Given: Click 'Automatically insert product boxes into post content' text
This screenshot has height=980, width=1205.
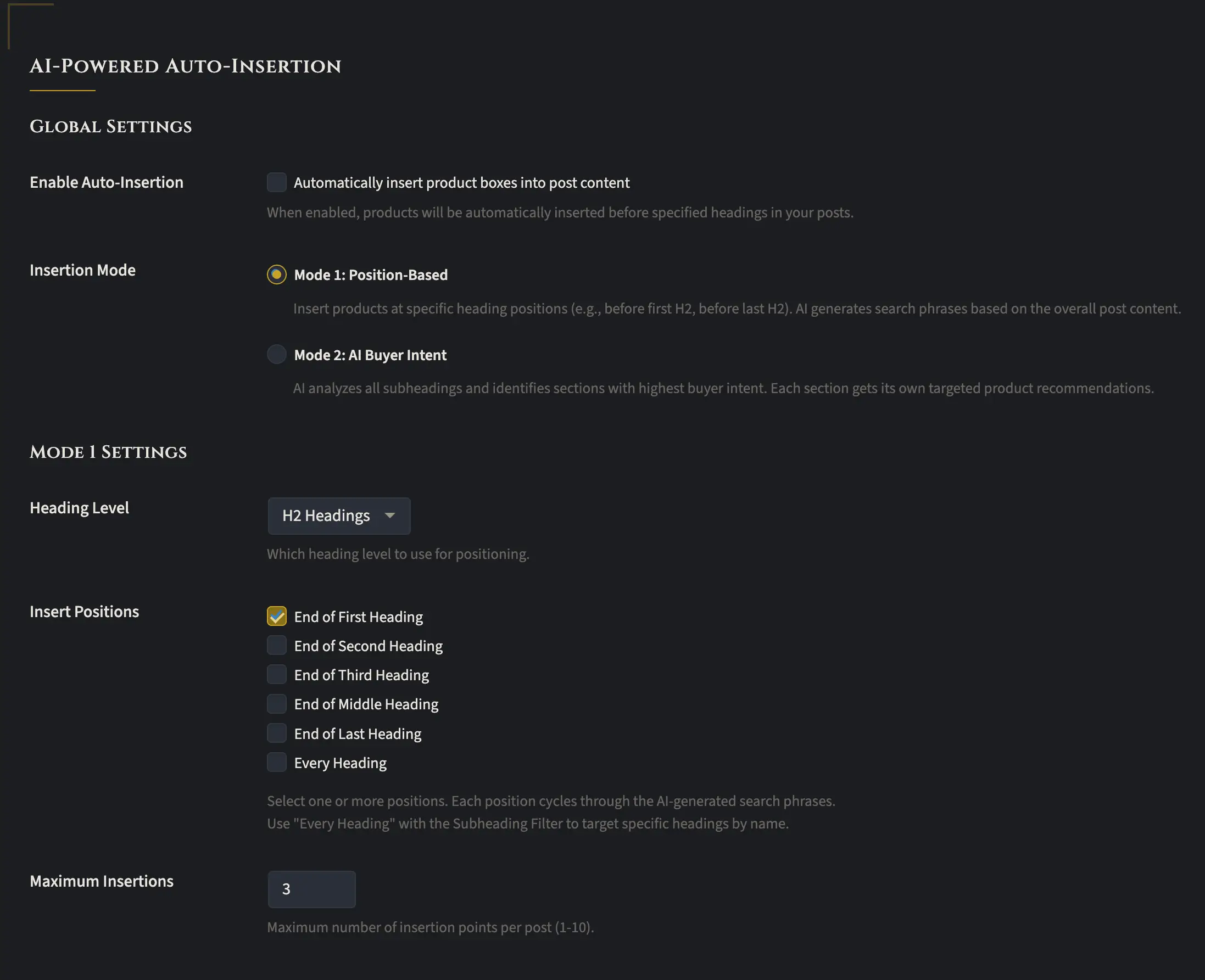Looking at the screenshot, I should [461, 183].
